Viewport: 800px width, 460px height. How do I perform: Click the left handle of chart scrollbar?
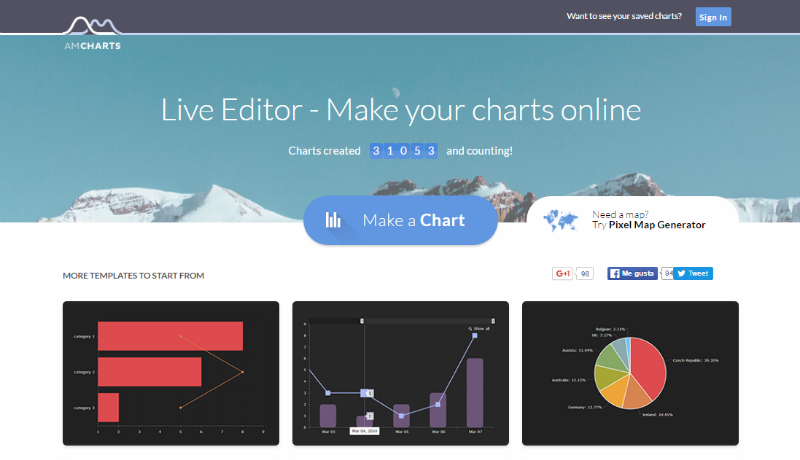(x=362, y=321)
